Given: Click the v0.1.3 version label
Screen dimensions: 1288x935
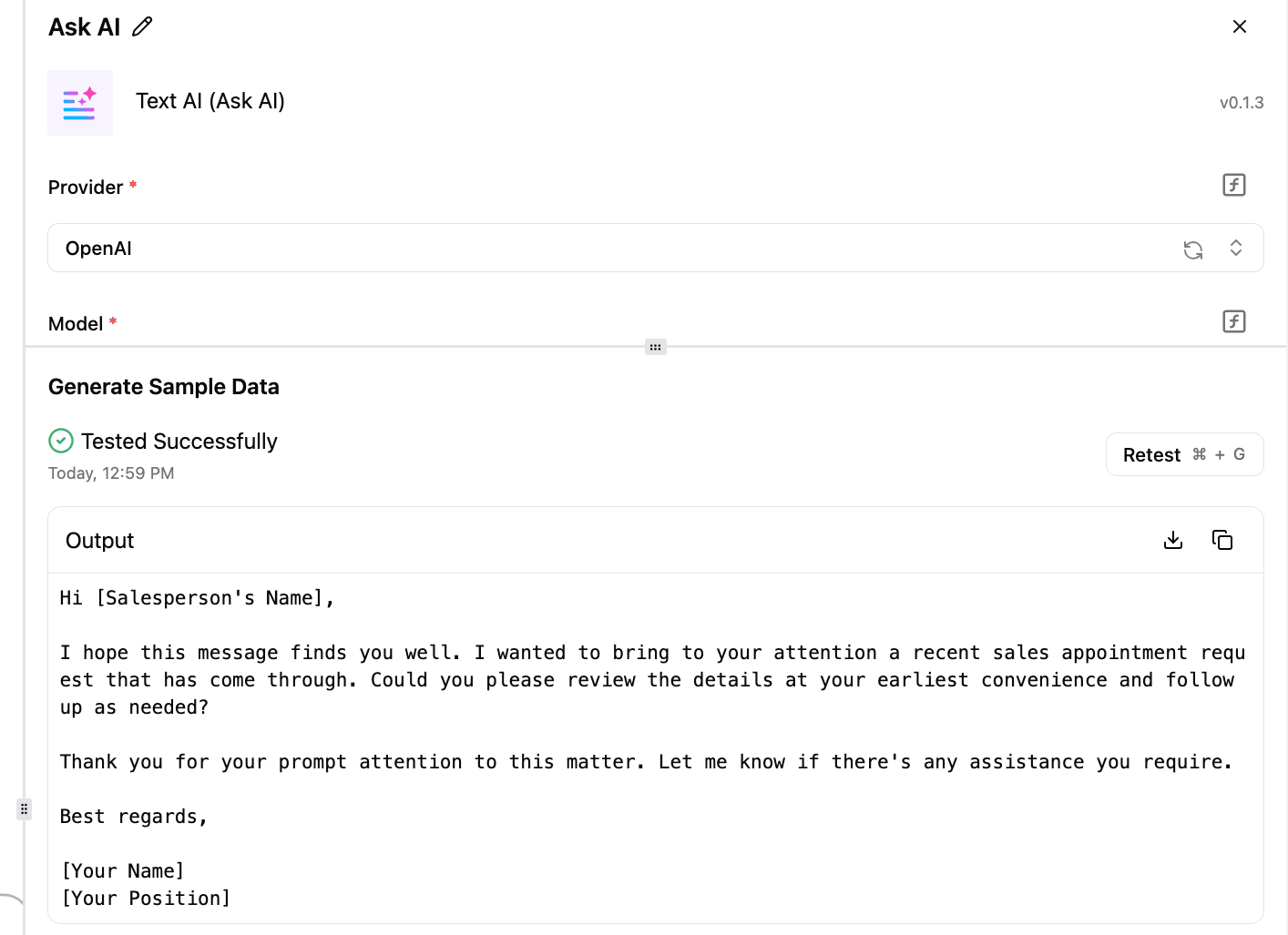Looking at the screenshot, I should coord(1241,103).
